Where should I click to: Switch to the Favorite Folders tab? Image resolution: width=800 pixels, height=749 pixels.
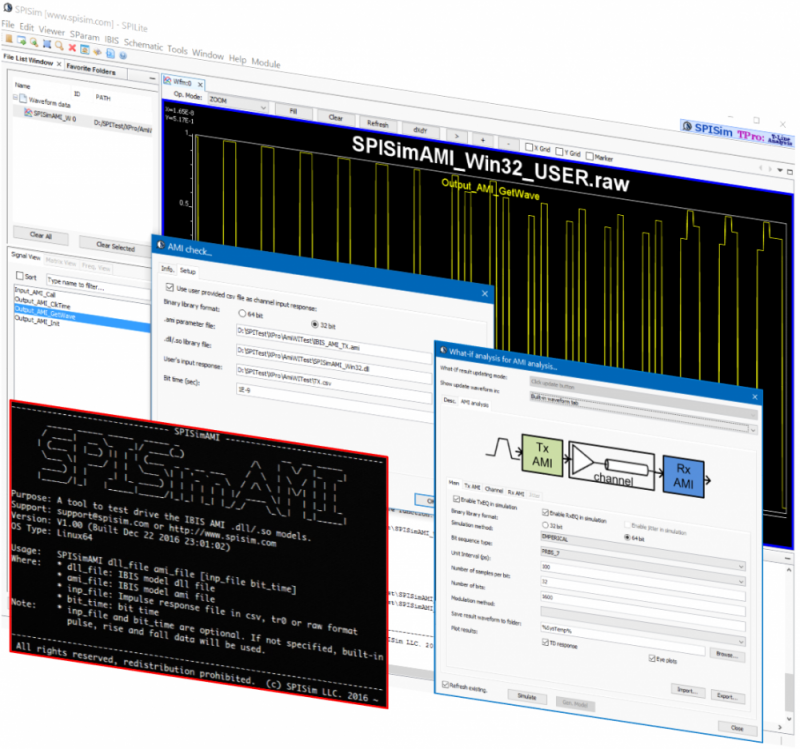pyautogui.click(x=91, y=72)
